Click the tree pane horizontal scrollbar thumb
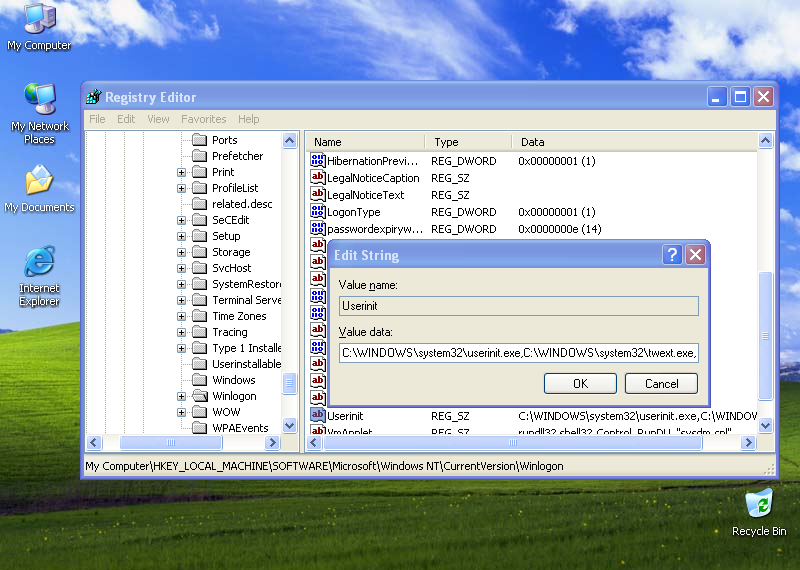Viewport: 800px width, 570px height. click(171, 442)
